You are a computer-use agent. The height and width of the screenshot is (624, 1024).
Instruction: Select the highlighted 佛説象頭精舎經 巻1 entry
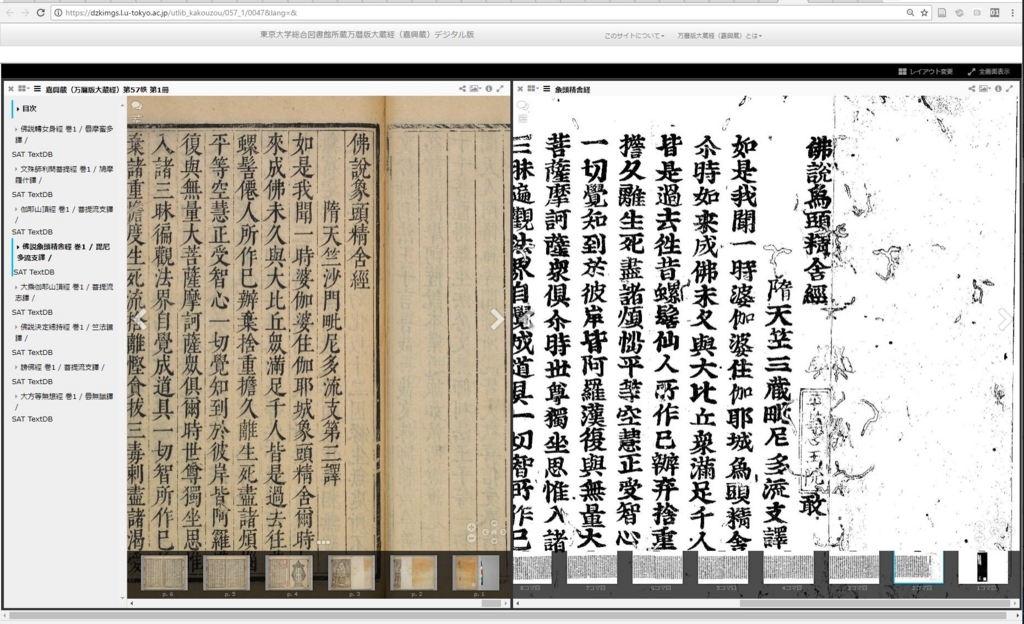tap(63, 252)
